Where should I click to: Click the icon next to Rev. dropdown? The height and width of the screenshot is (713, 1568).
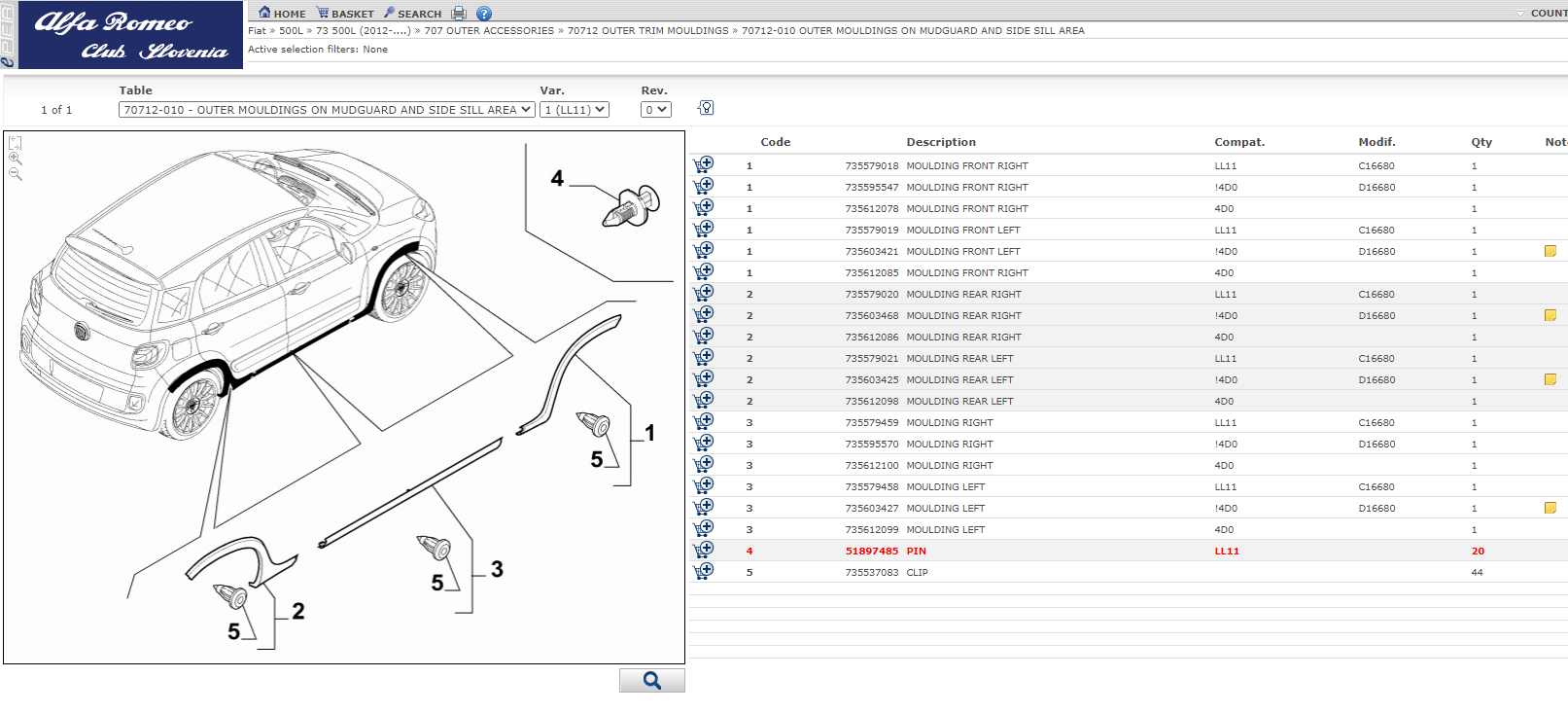[x=706, y=108]
